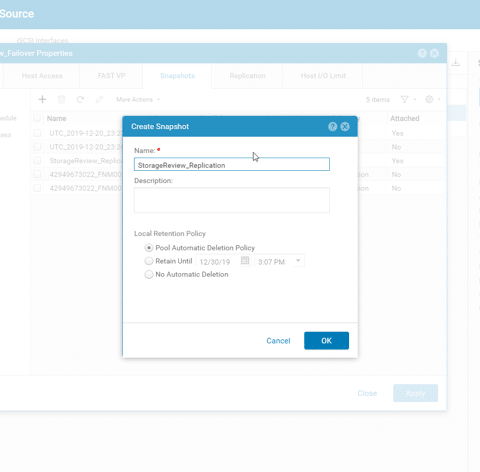Open the iSCSI Interfaces tab behind
Image resolution: width=480 pixels, height=472 pixels.
coord(42,40)
